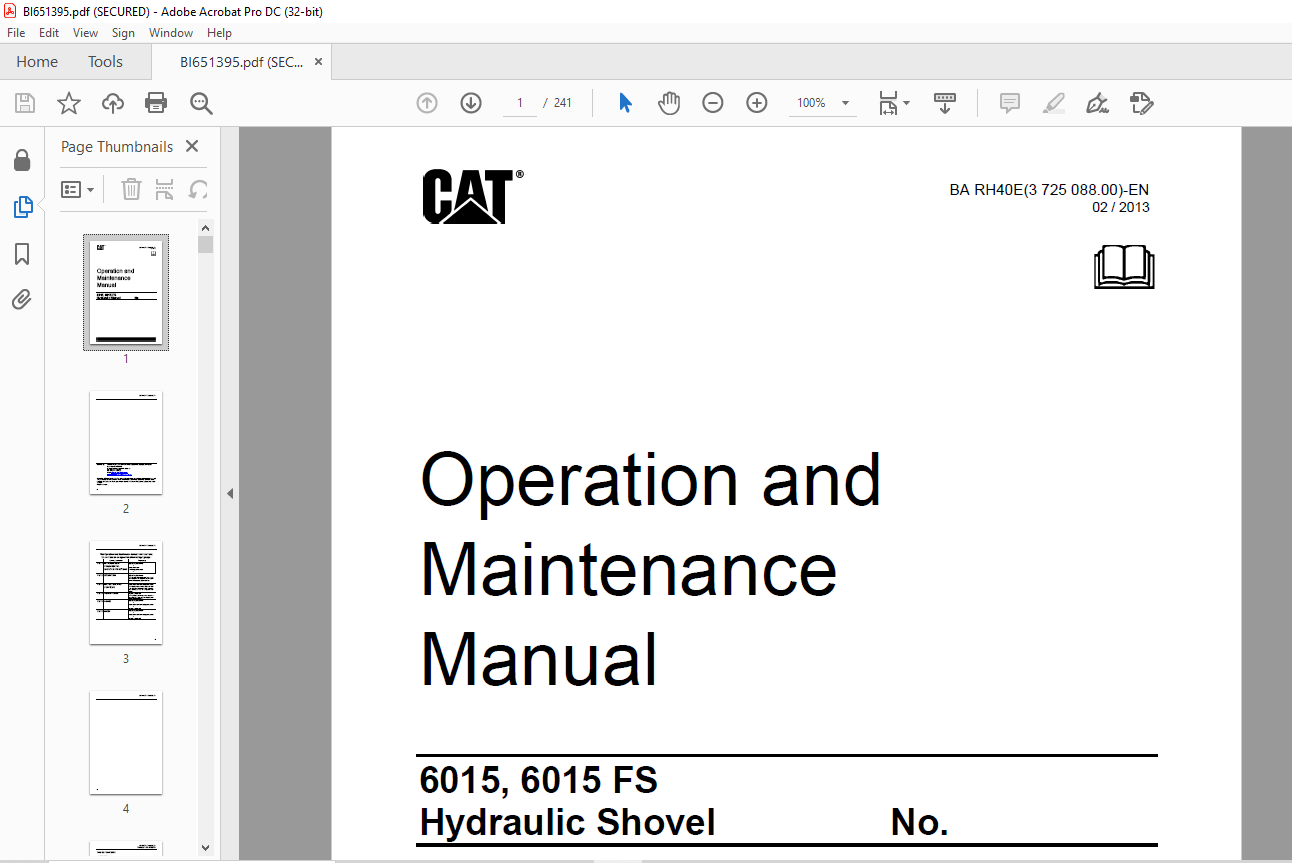
Task: Click the 'Operation and' title text
Action: pyautogui.click(x=651, y=480)
